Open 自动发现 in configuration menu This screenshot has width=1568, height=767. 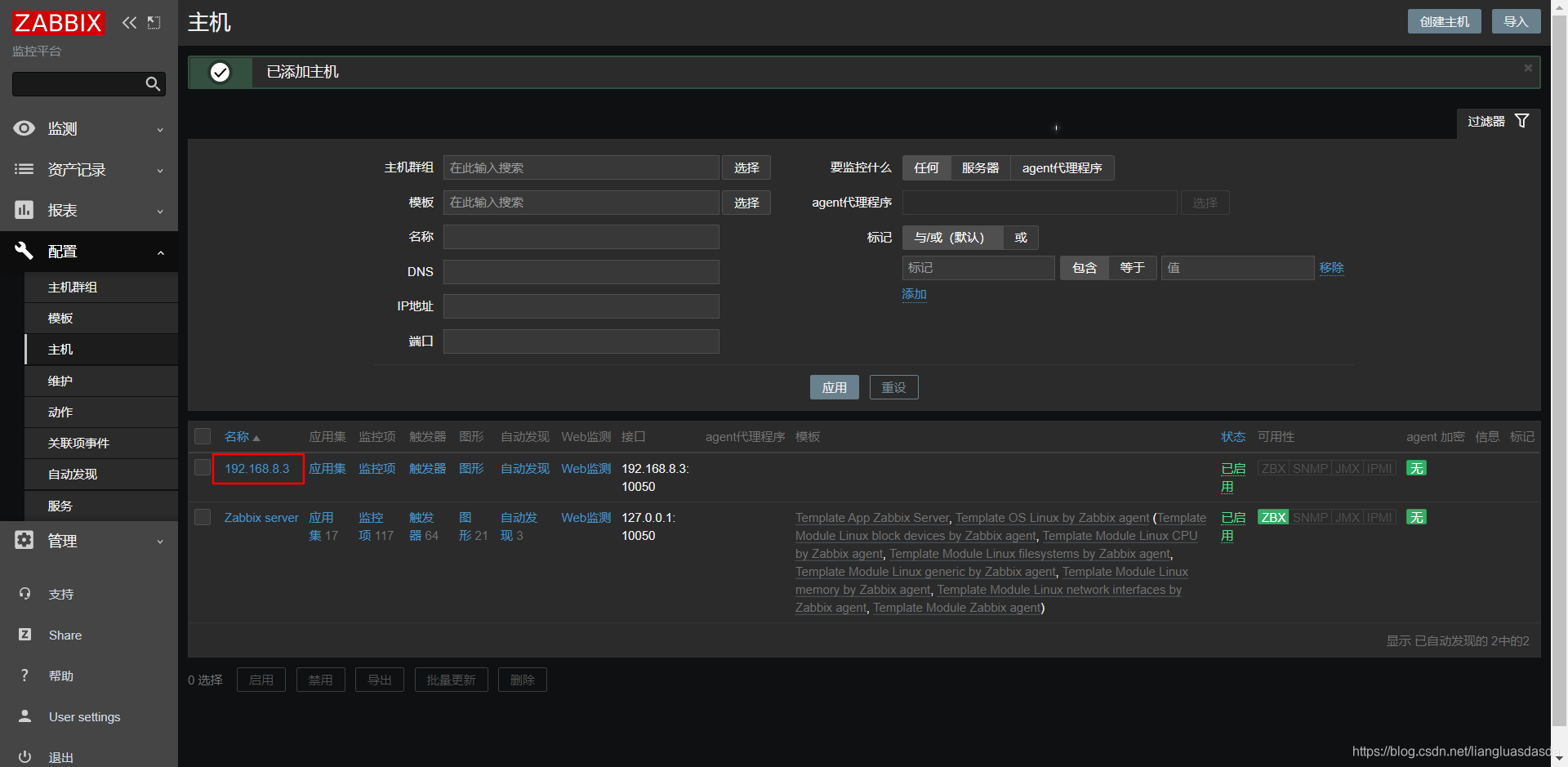coord(101,474)
